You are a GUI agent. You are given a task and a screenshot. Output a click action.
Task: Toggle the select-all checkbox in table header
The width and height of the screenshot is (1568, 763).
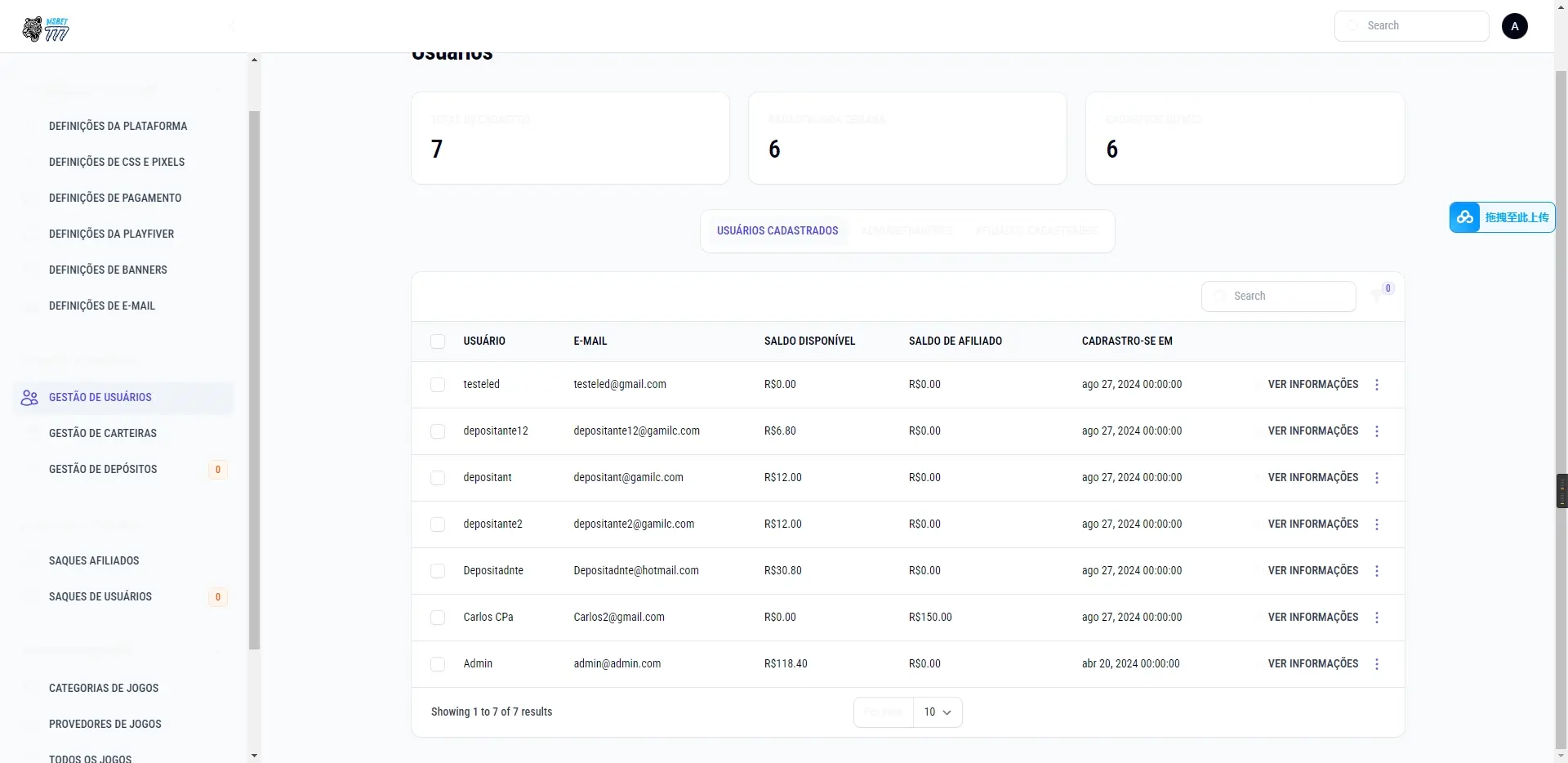click(438, 341)
